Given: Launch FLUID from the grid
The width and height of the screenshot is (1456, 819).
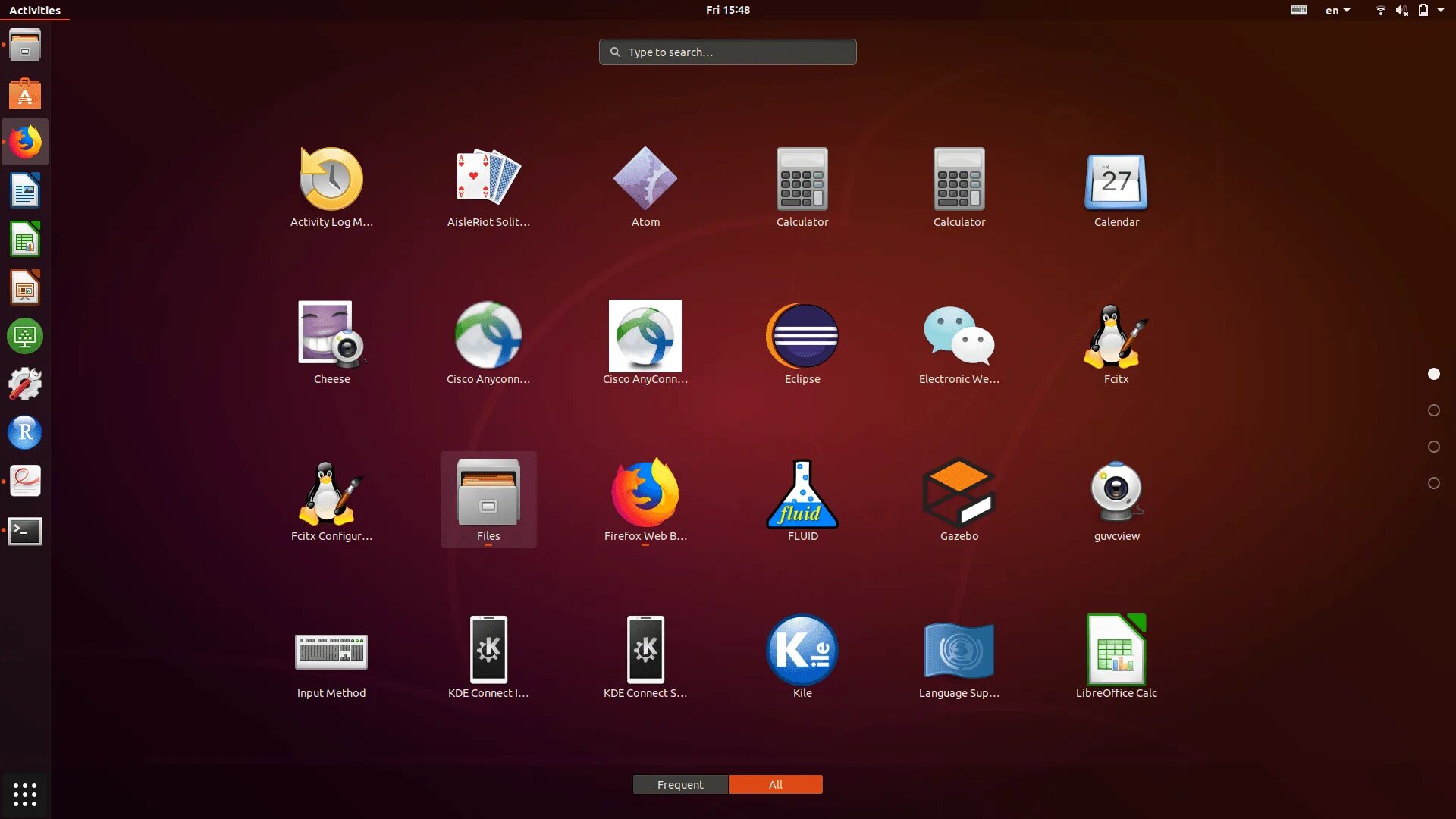Looking at the screenshot, I should pos(802,494).
